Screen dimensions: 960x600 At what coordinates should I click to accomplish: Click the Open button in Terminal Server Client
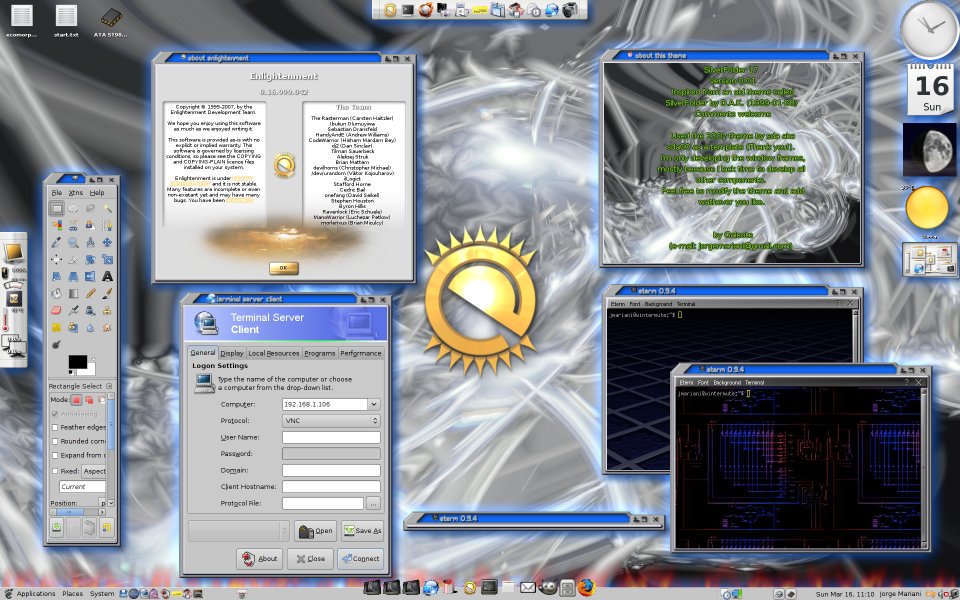315,531
